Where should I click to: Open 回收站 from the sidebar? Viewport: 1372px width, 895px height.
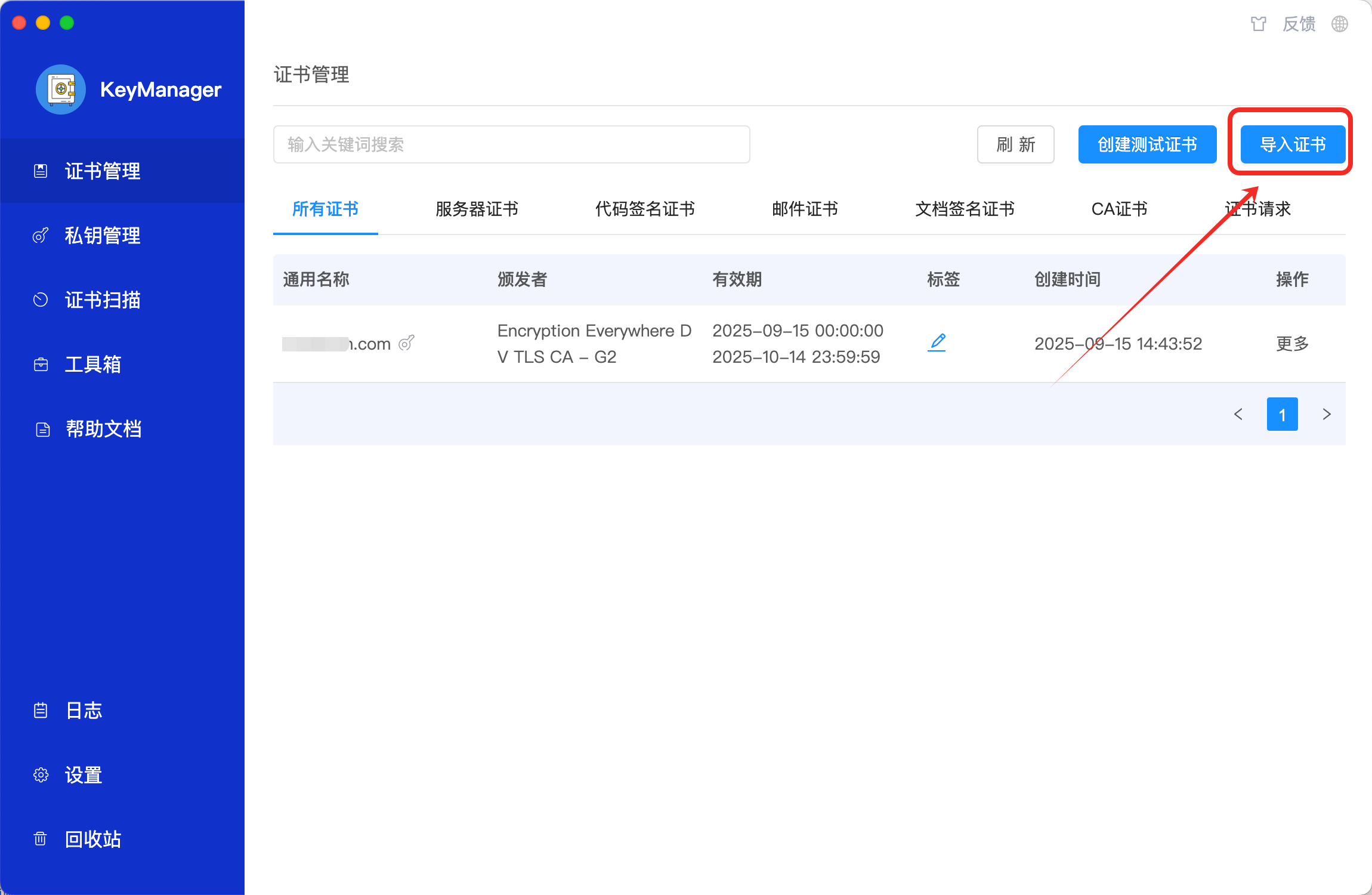(93, 840)
